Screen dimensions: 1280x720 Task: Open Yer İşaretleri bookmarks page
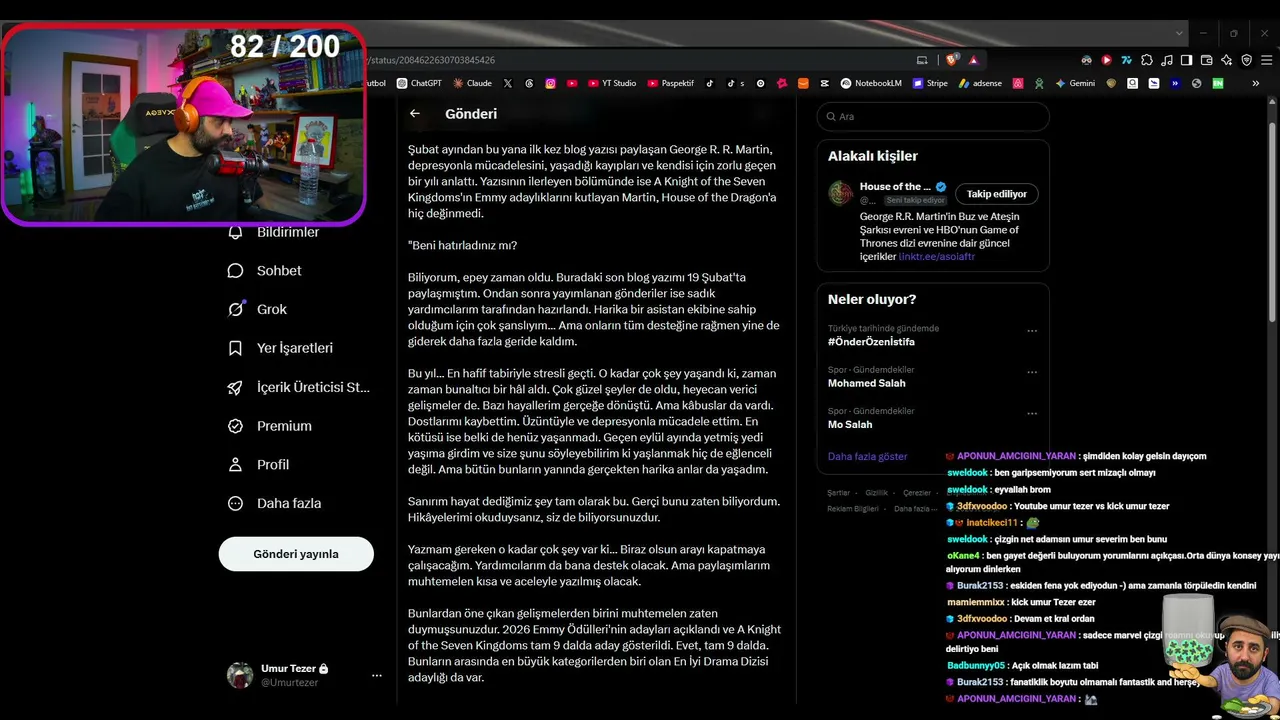280,348
